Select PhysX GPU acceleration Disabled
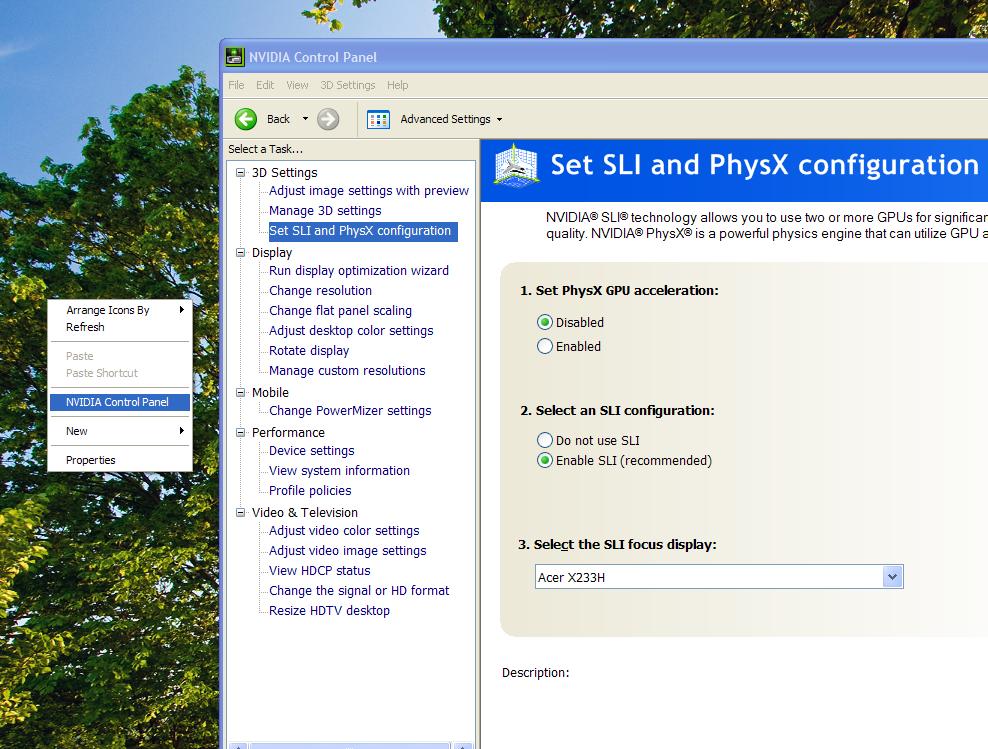The height and width of the screenshot is (749, 988). [x=544, y=322]
